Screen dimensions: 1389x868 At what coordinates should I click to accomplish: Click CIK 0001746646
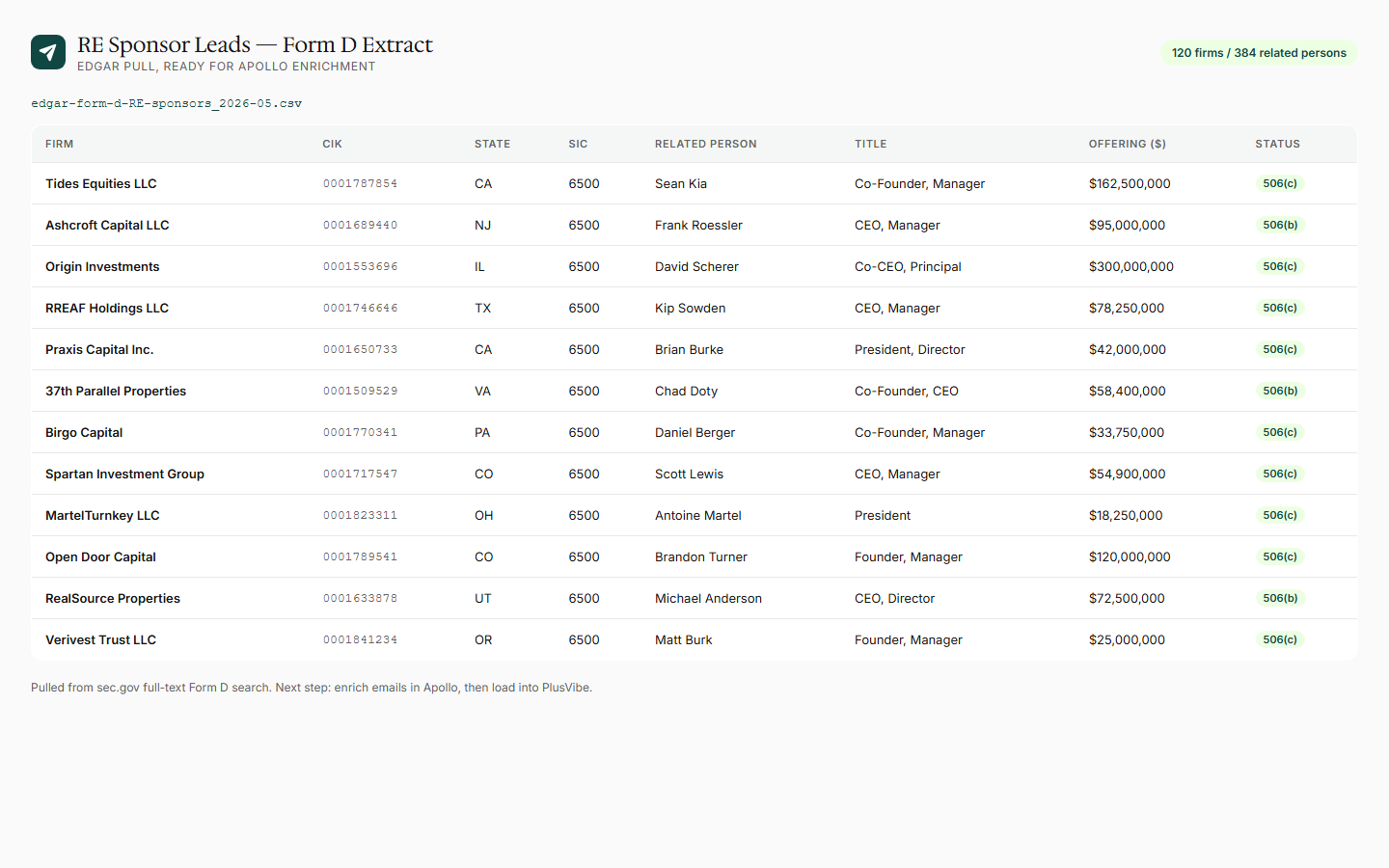[360, 308]
